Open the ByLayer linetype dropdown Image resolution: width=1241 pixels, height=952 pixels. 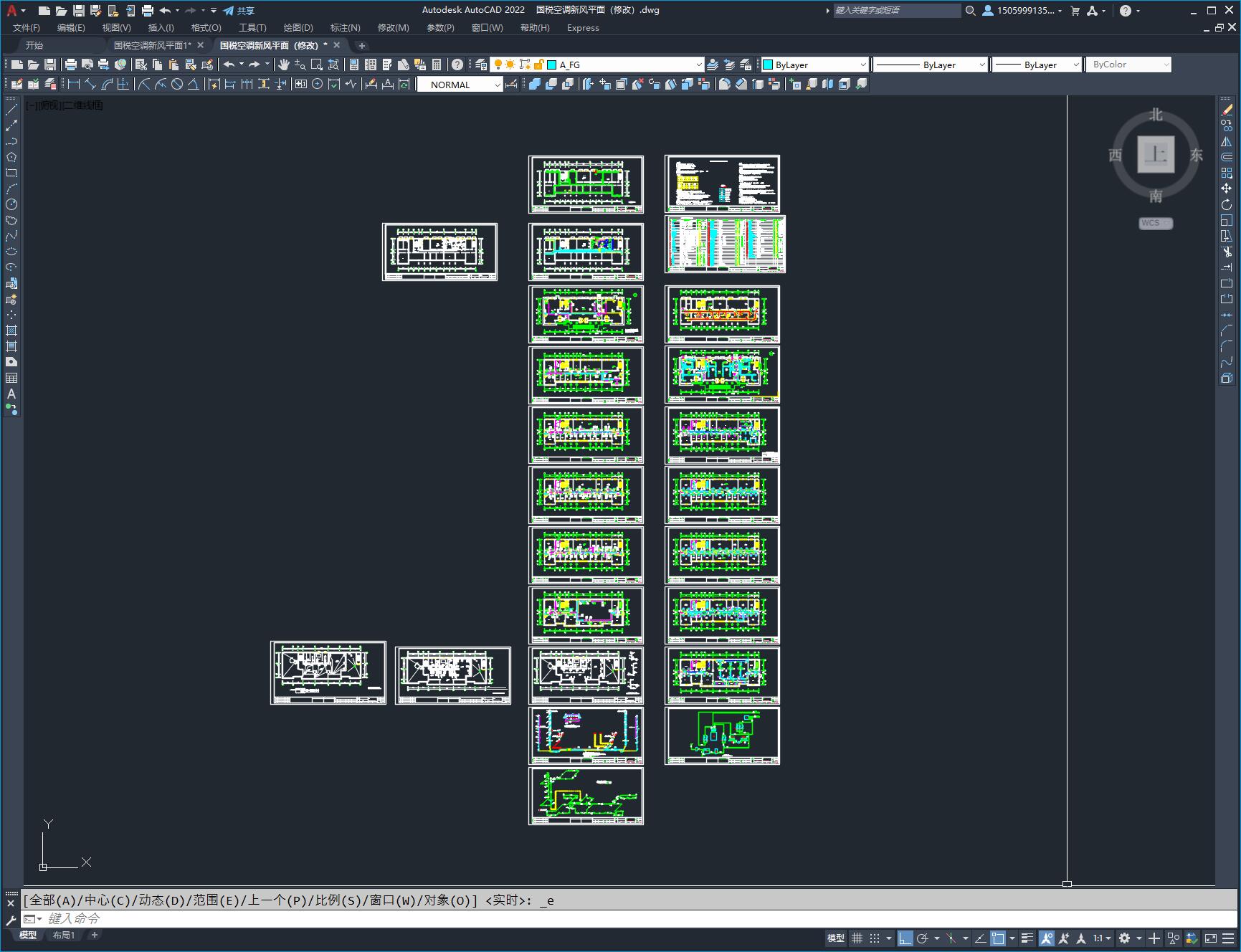pyautogui.click(x=982, y=65)
